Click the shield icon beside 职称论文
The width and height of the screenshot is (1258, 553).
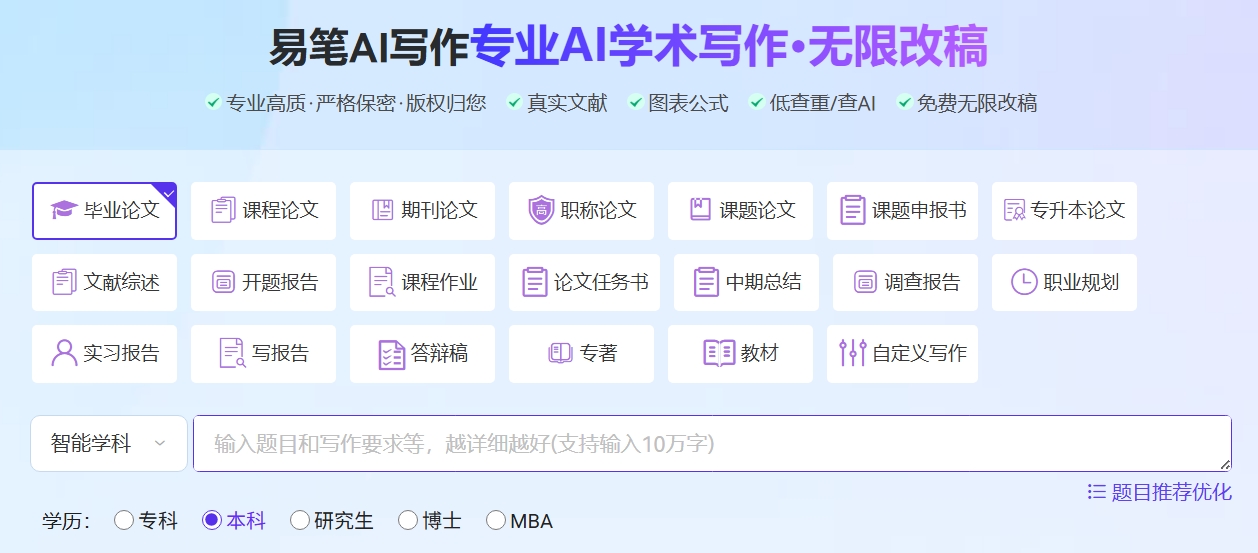pos(541,210)
